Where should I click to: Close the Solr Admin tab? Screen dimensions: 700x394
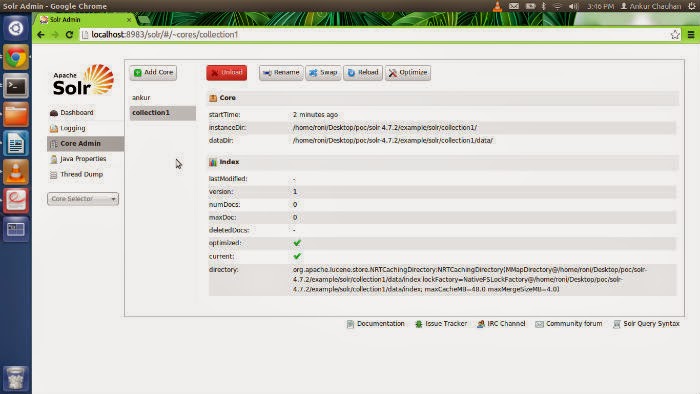[x=129, y=20]
